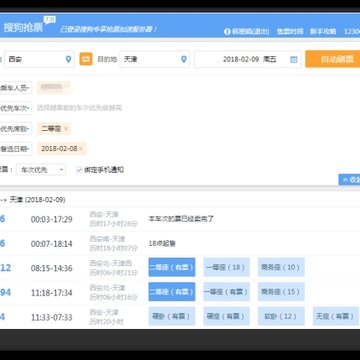Remove the 二等座 seat tag
Image resolution: width=360 pixels, height=360 pixels.
pos(66,129)
